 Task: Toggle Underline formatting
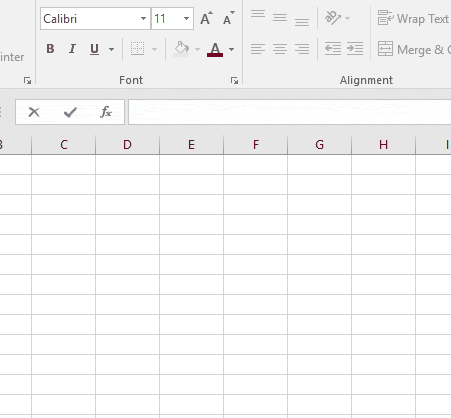pos(94,49)
